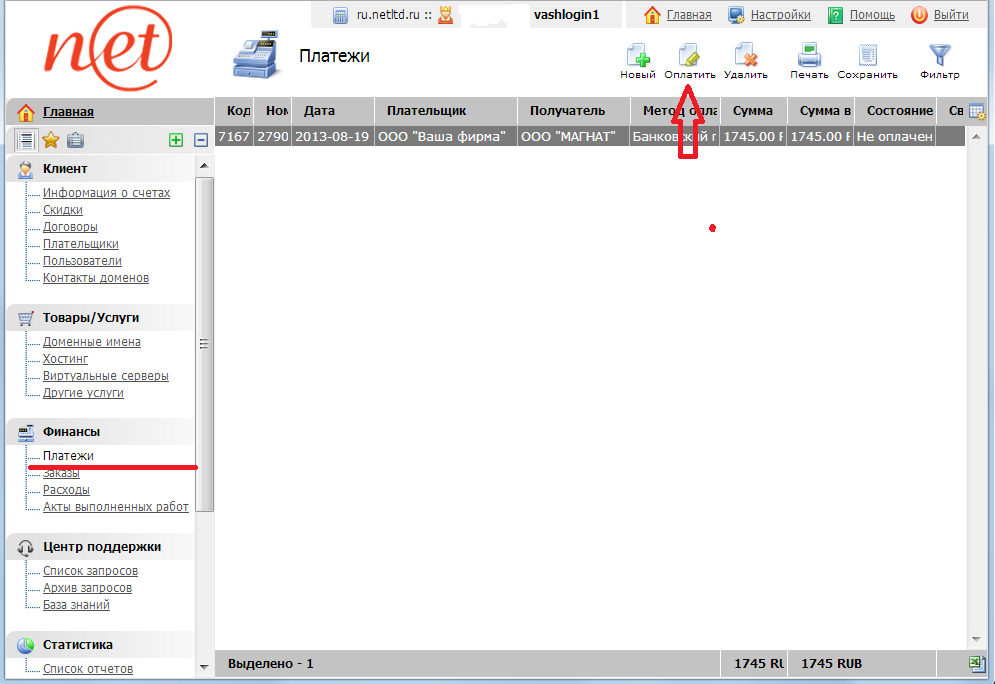
Task: Open the Фильтр funnel icon
Action: [x=939, y=56]
